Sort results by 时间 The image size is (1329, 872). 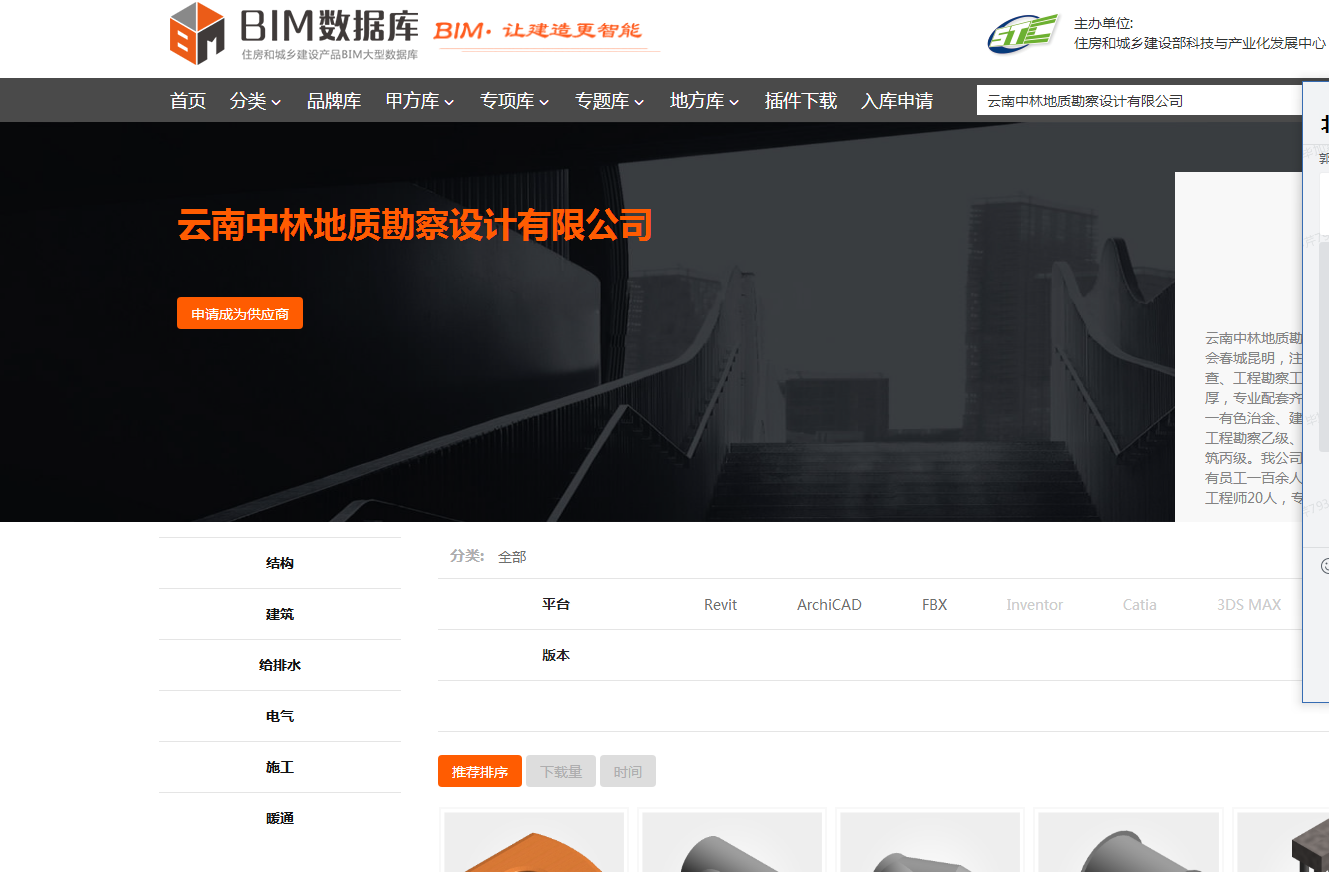coord(628,771)
